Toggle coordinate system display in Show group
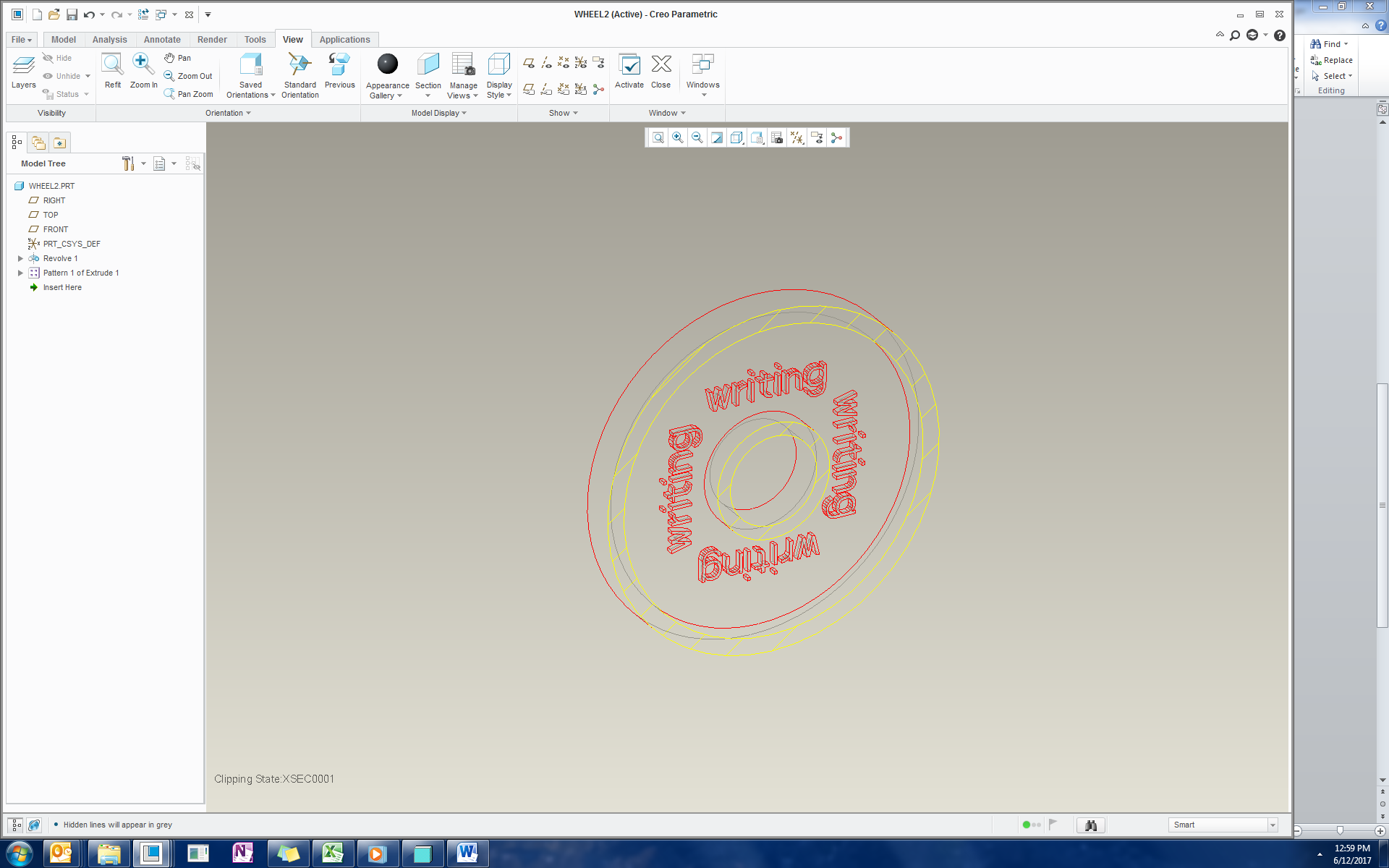The image size is (1389, 868). click(x=581, y=63)
